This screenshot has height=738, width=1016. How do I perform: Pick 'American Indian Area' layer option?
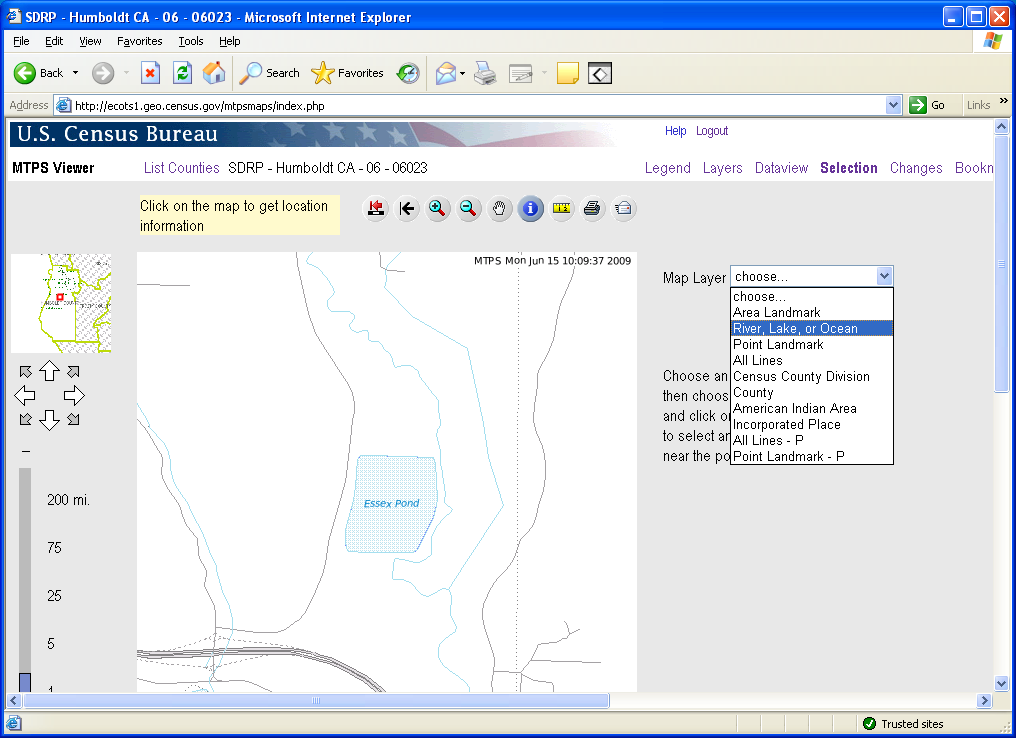tap(794, 408)
